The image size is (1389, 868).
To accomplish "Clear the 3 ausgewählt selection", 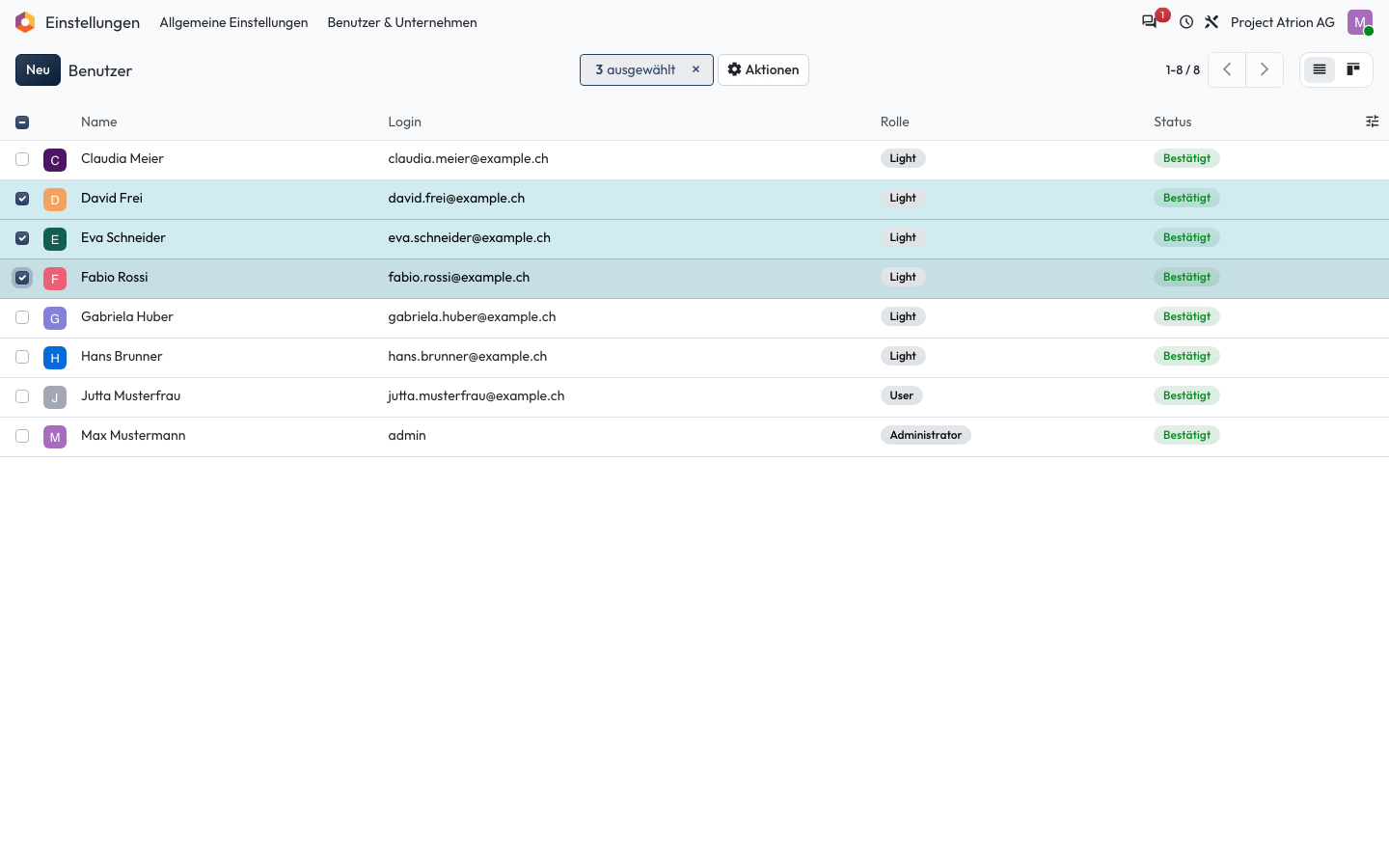I will (695, 69).
